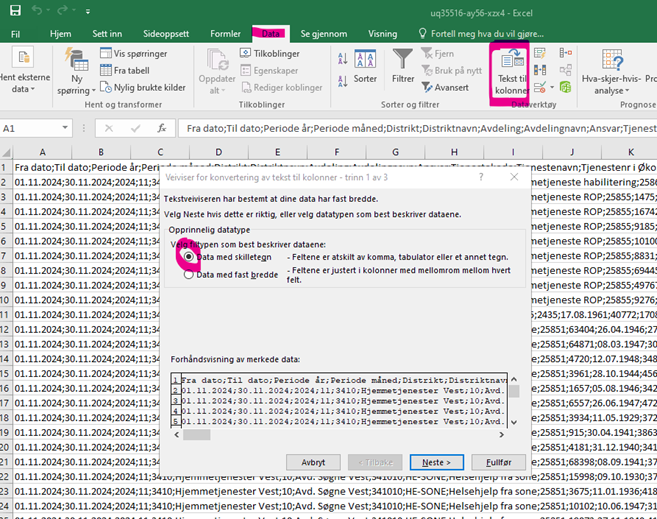657x519 pixels.
Task: Open the Fil tab
Action: point(16,34)
